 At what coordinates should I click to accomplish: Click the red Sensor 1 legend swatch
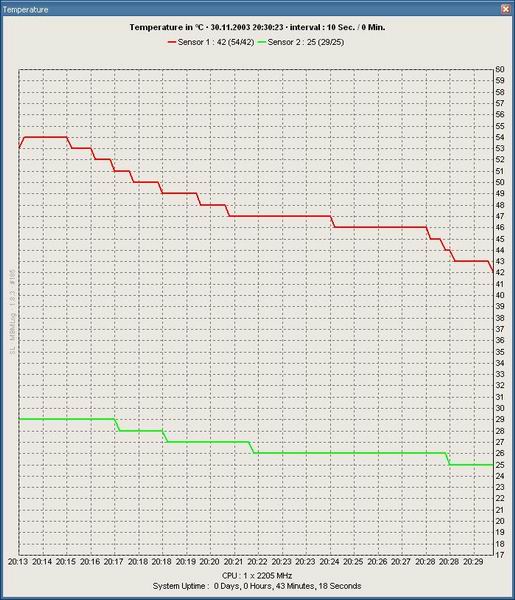tap(172, 42)
